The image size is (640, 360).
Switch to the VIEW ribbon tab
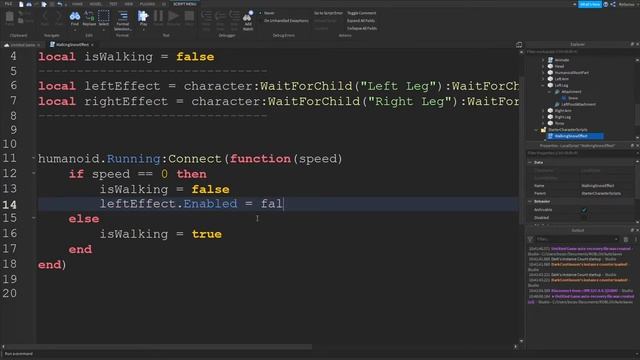pyautogui.click(x=129, y=4)
